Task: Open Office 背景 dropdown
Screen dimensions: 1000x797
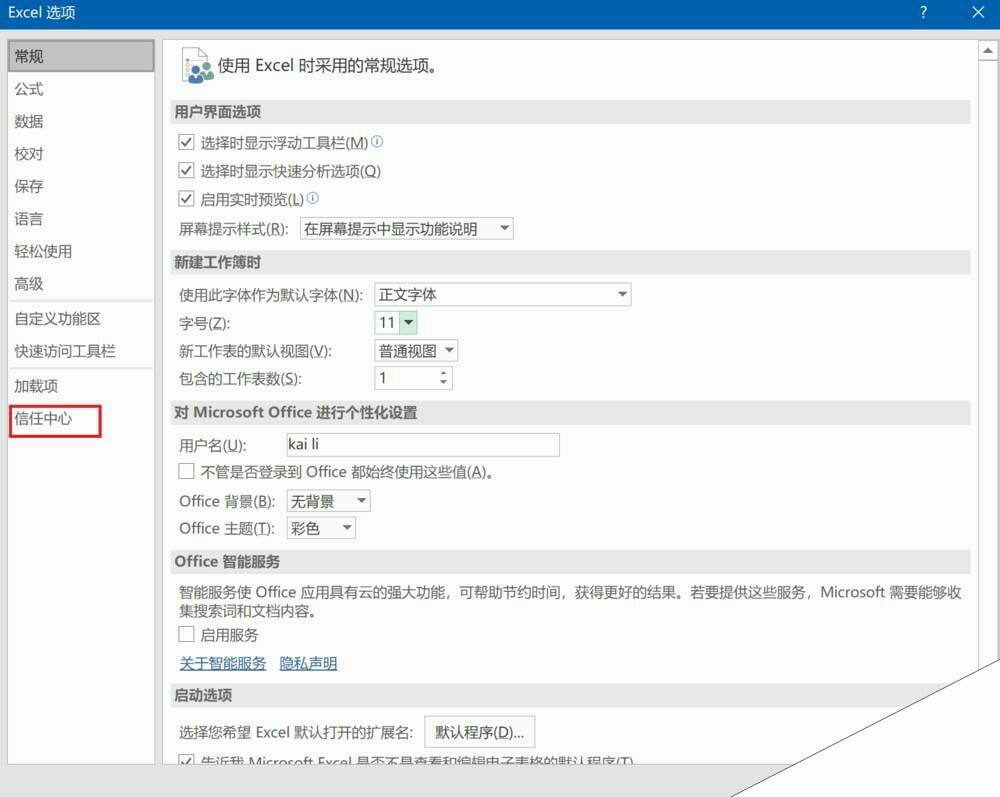Action: (x=328, y=501)
